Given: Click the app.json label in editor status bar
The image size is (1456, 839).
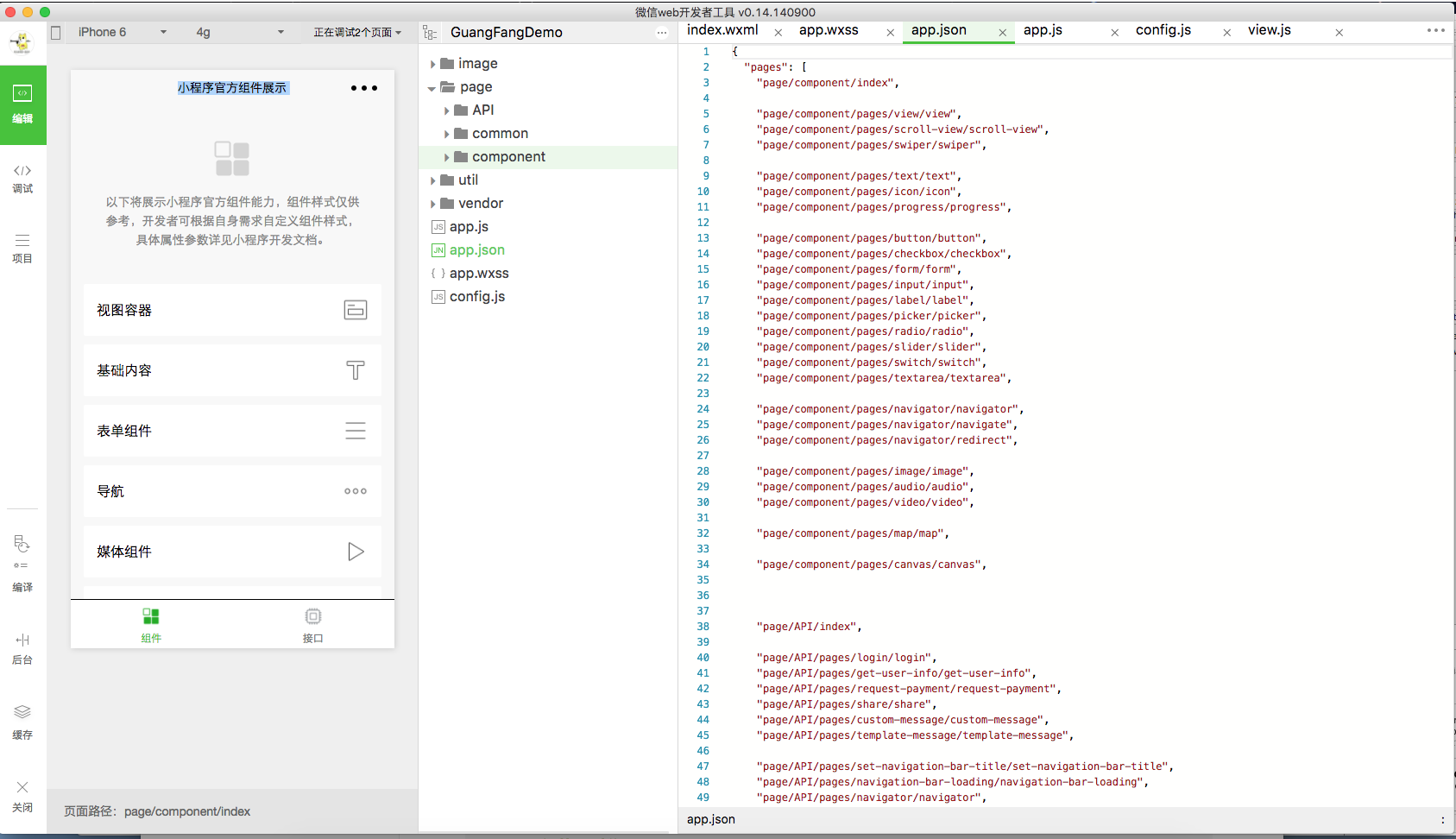Looking at the screenshot, I should click(711, 819).
